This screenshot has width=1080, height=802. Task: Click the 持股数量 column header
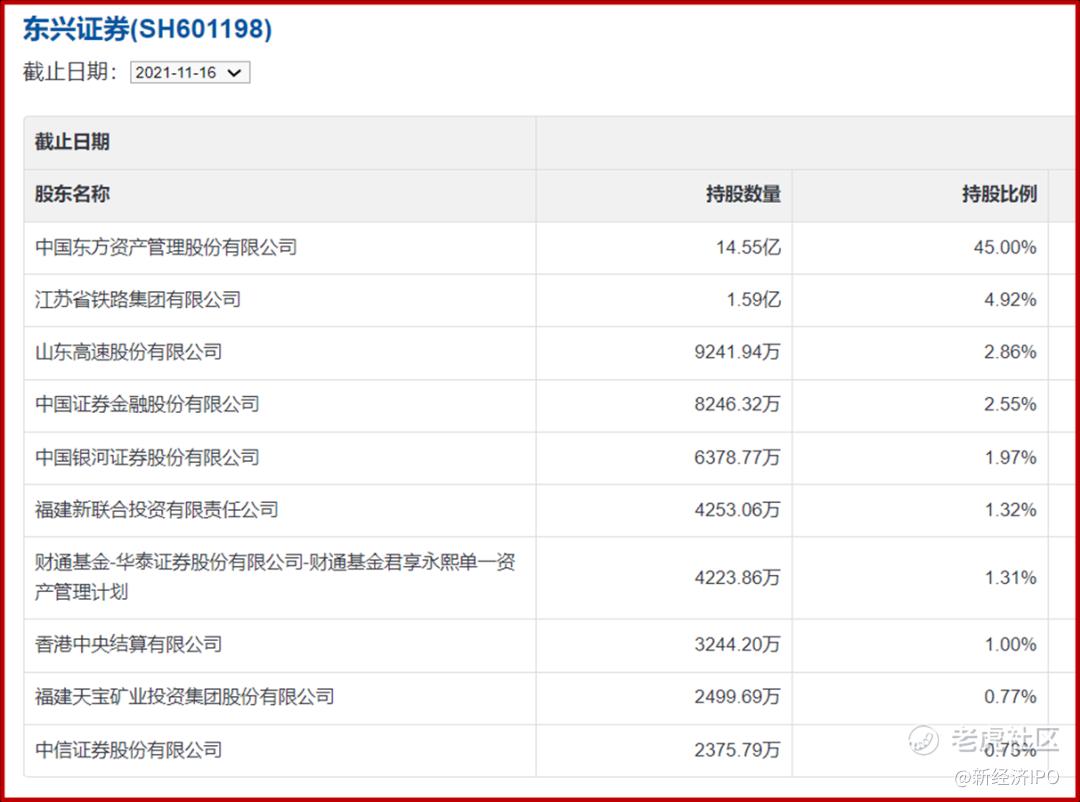pyautogui.click(x=743, y=194)
